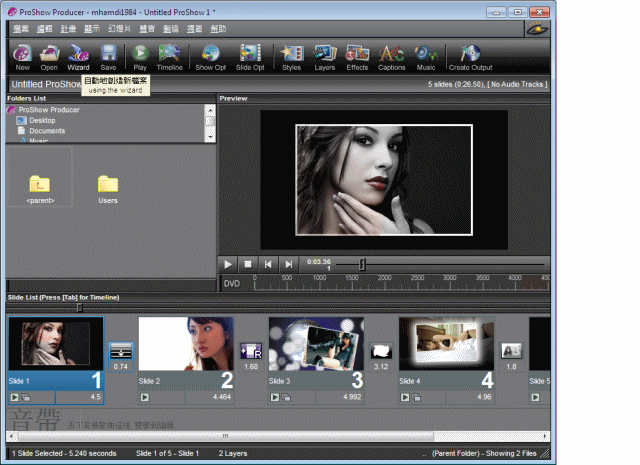Open the 視窗 (Window) menu
The height and width of the screenshot is (465, 640).
[194, 29]
